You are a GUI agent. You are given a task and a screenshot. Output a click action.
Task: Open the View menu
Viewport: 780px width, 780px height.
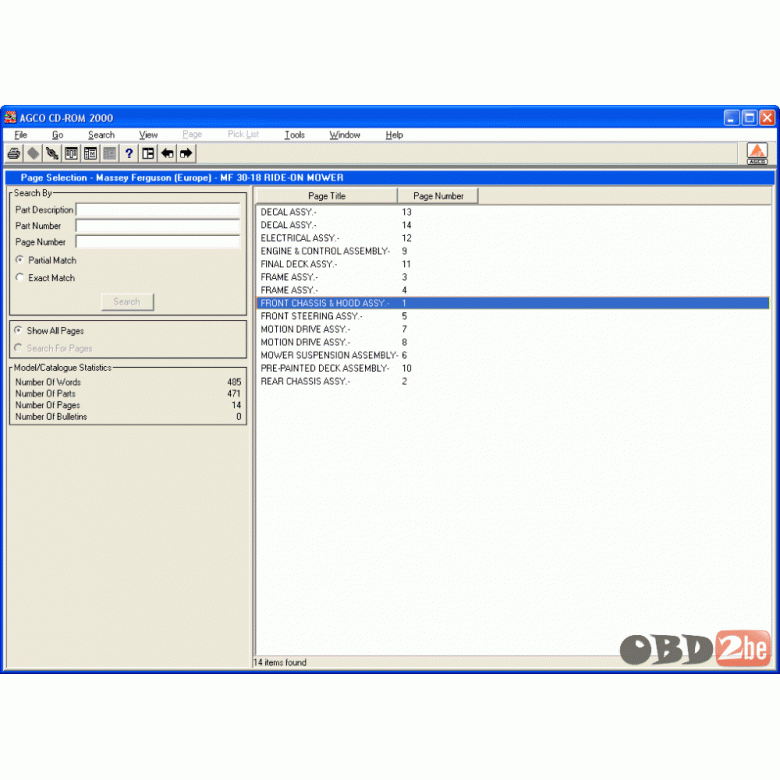(148, 135)
